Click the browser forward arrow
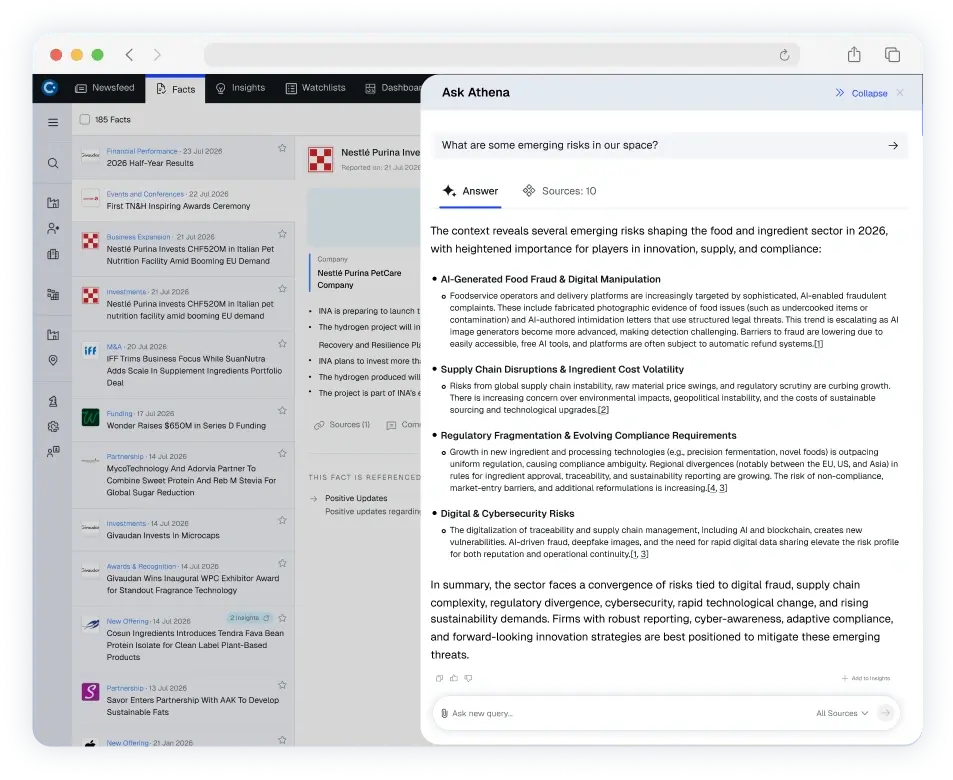This screenshot has height=780, width=953. pos(157,55)
